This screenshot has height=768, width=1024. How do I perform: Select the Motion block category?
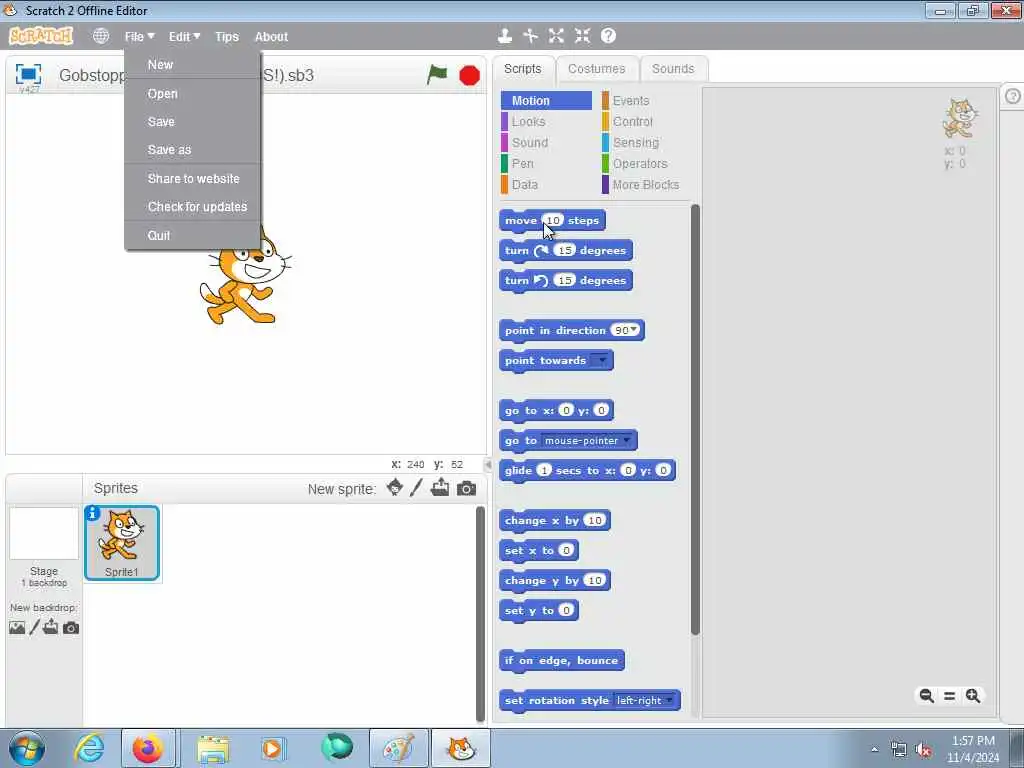547,101
